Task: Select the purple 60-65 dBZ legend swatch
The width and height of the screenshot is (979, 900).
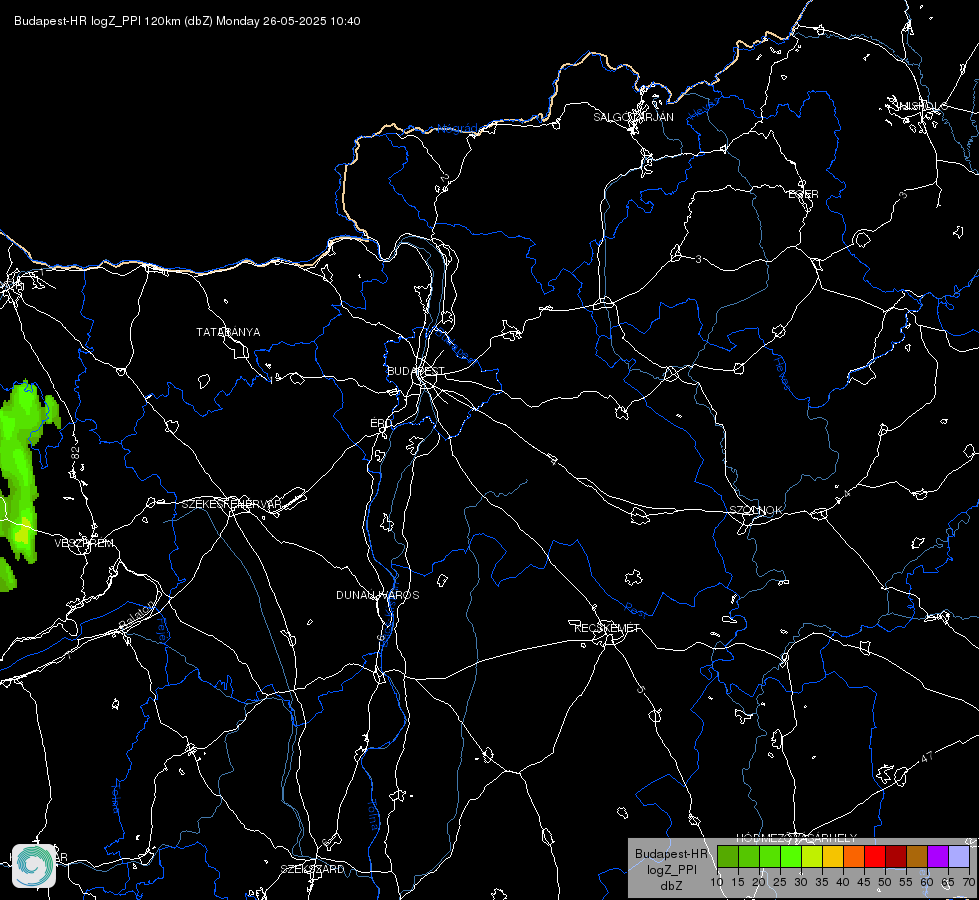Action: click(938, 856)
